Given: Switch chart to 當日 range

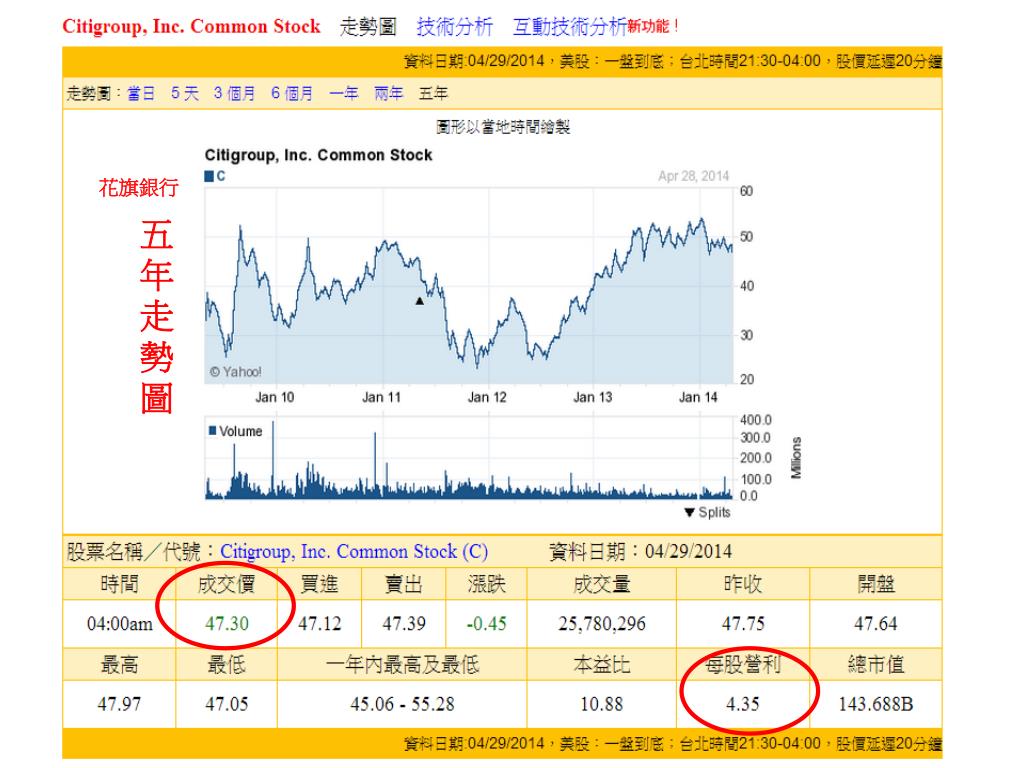Looking at the screenshot, I should pos(141,93).
